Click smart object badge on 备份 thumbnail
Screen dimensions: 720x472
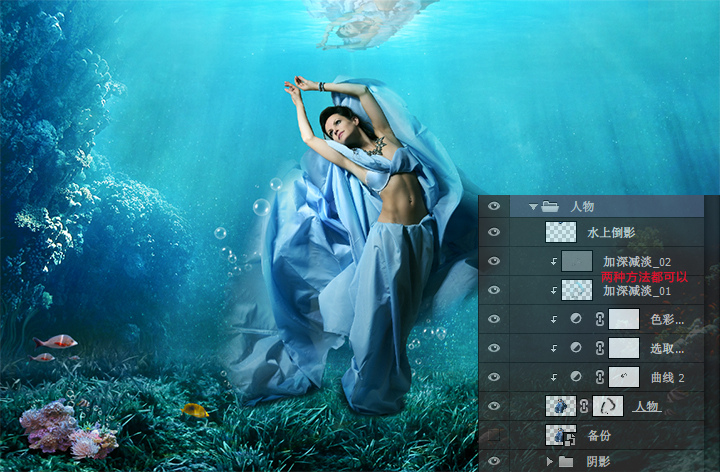pyautogui.click(x=570, y=440)
